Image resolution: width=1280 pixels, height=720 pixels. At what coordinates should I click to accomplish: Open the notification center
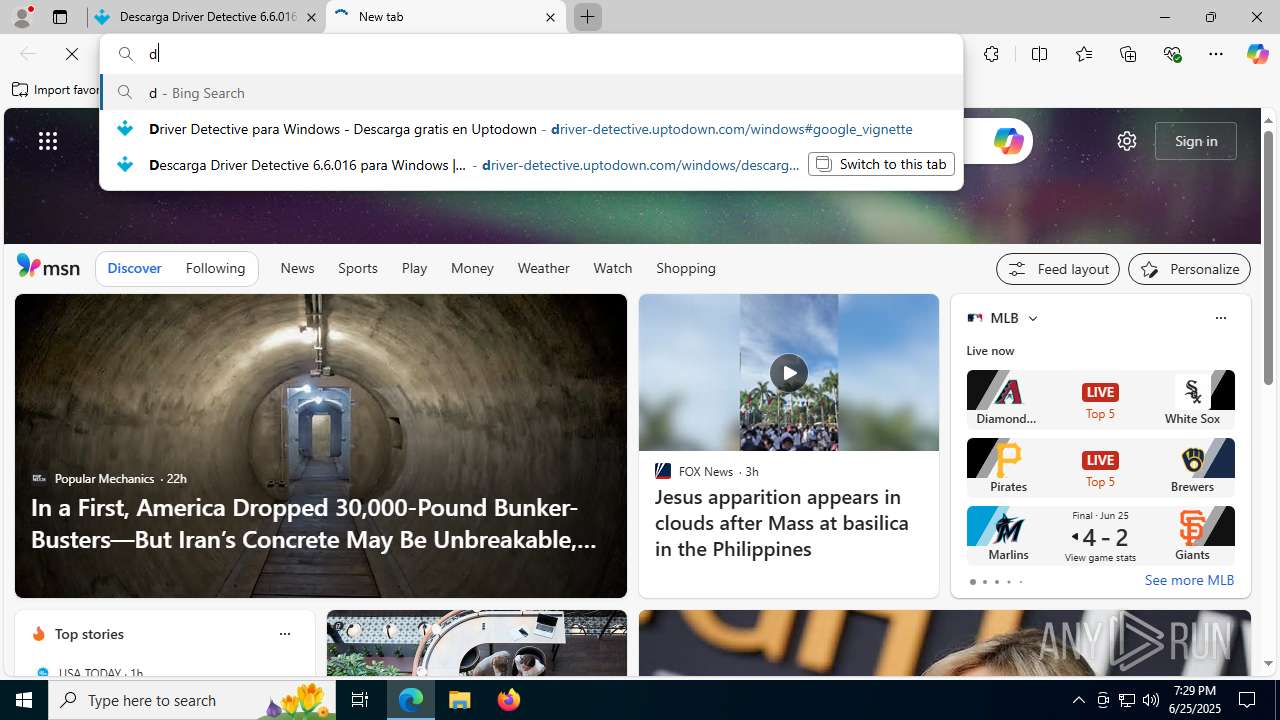pos(1248,700)
